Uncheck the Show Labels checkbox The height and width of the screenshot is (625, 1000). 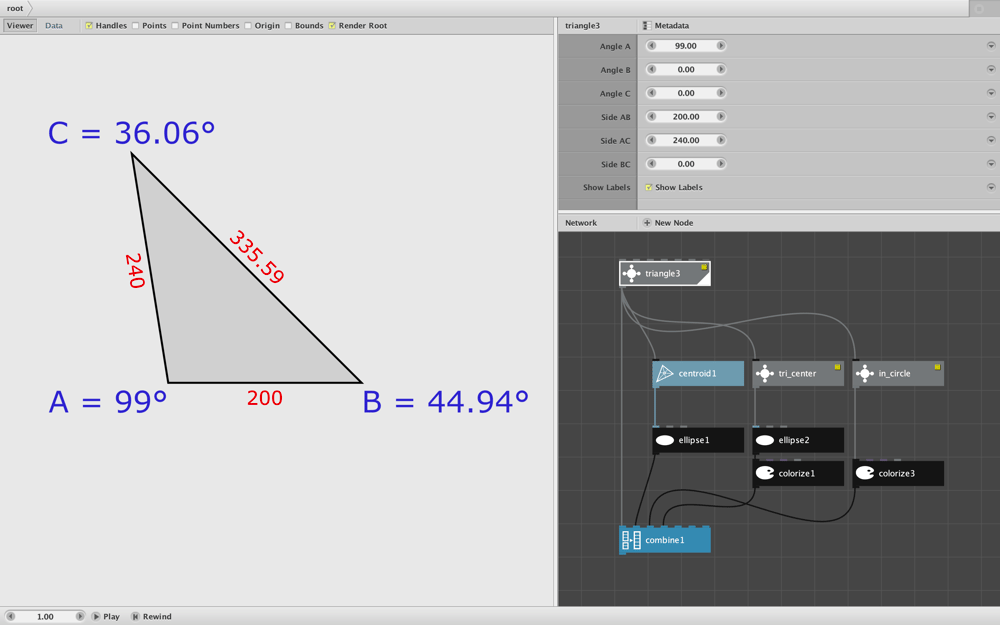point(649,188)
